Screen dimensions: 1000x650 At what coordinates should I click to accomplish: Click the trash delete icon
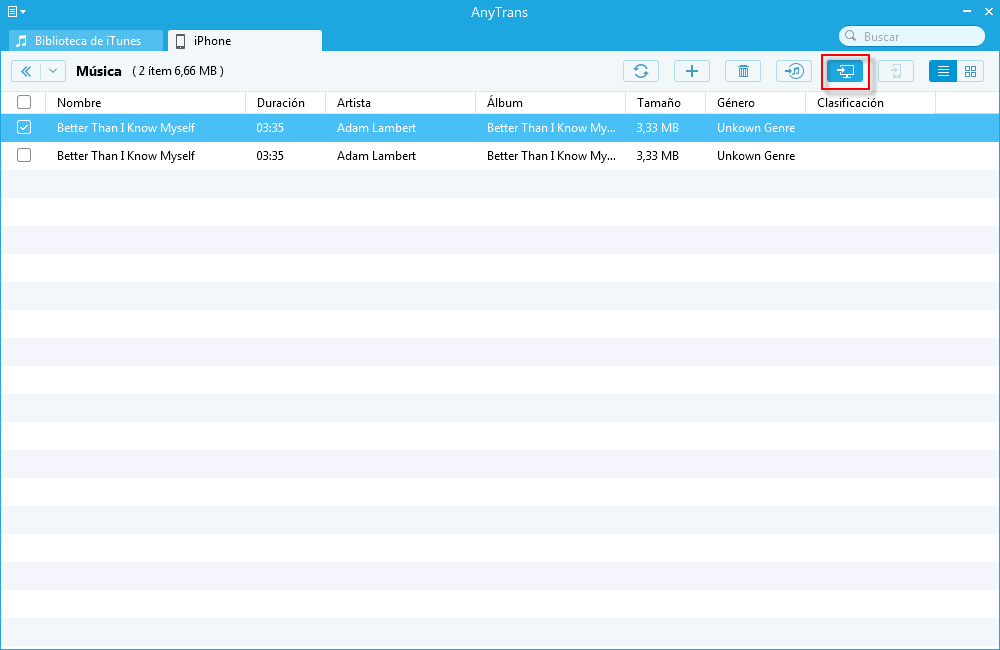742,71
